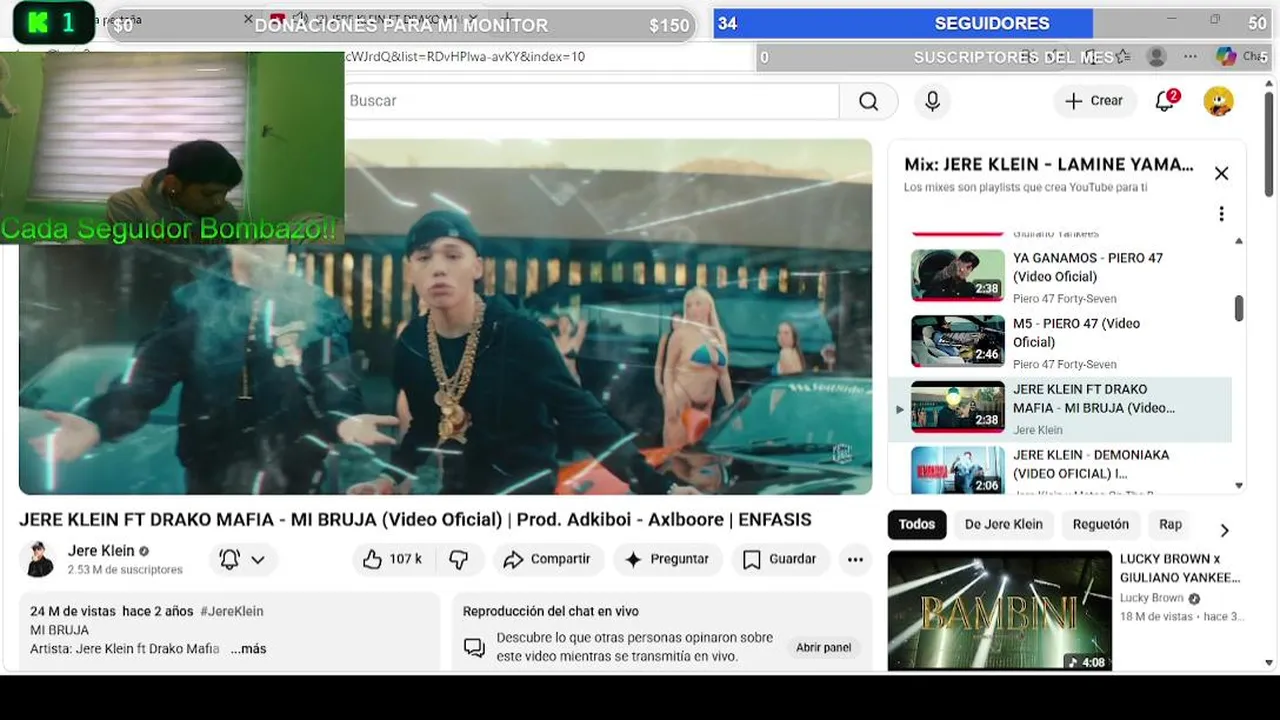The height and width of the screenshot is (720, 1280).
Task: Click into the Buscar search field
Action: coord(590,101)
